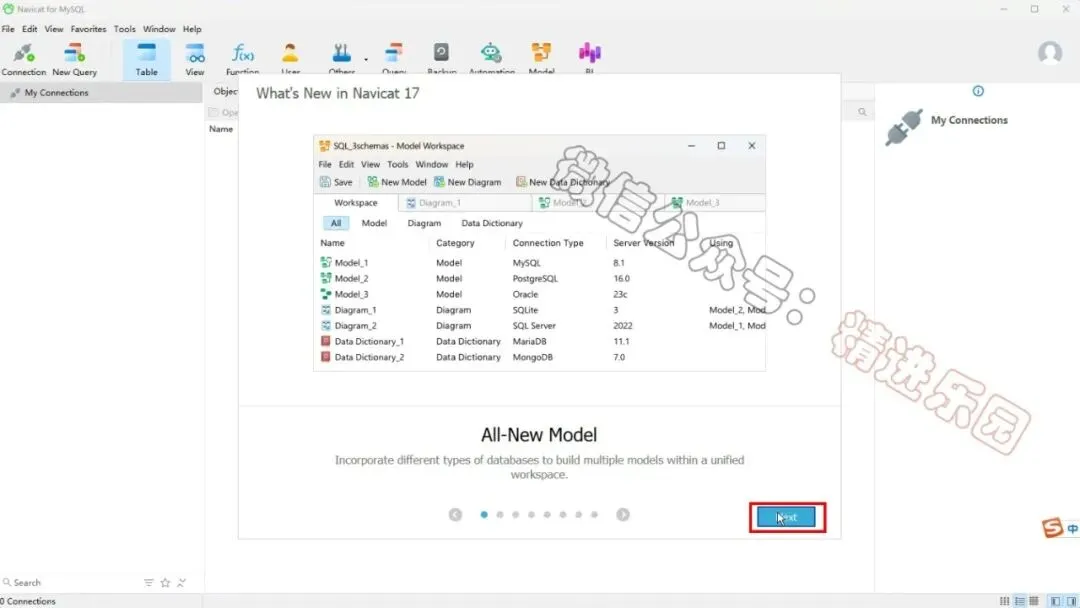This screenshot has height=608, width=1080.
Task: Select the Objects tab
Action: point(225,91)
